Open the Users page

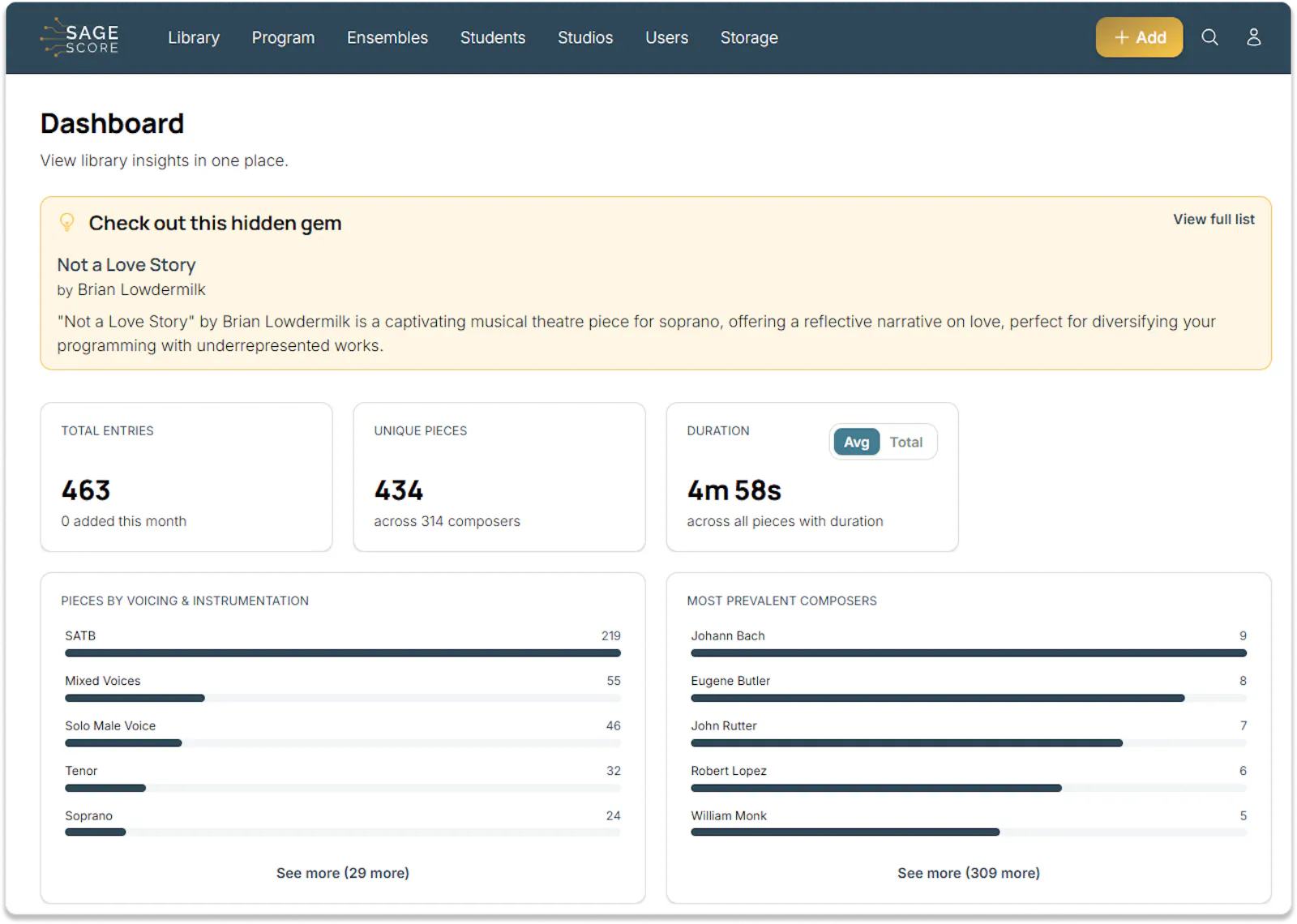coord(666,37)
